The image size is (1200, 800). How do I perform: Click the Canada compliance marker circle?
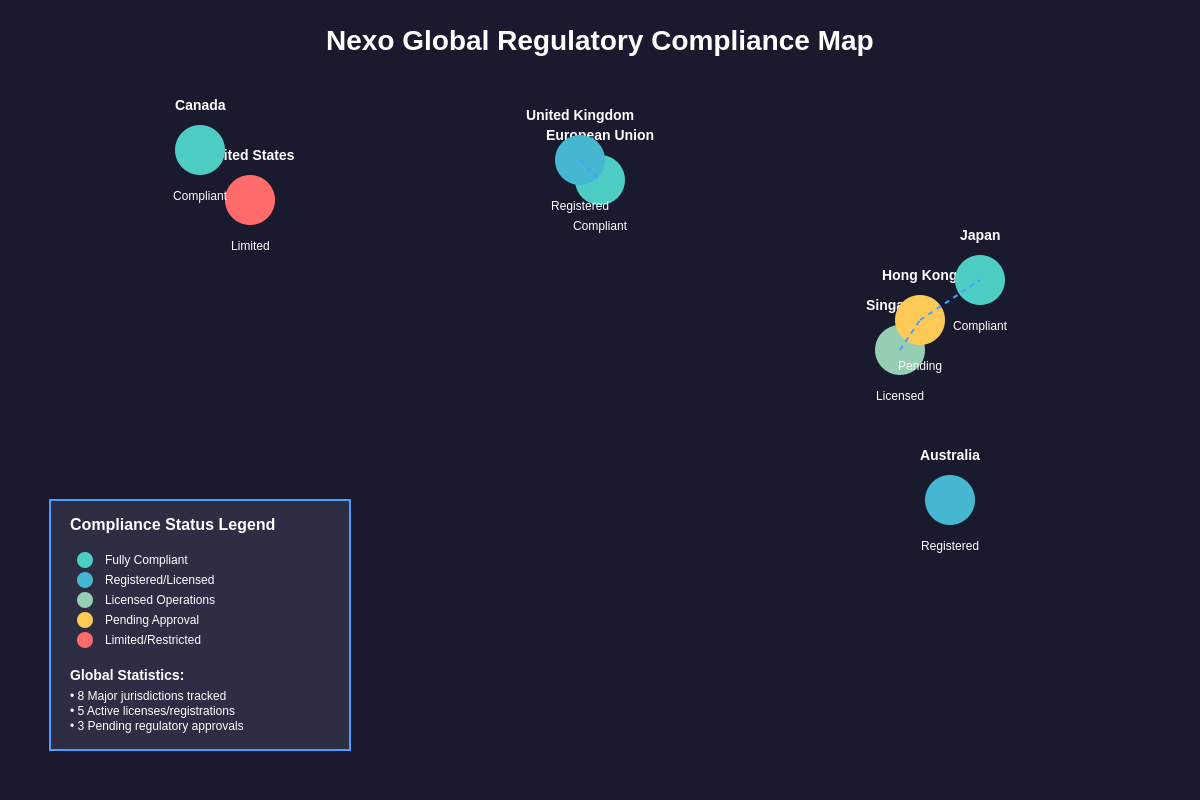pos(200,150)
